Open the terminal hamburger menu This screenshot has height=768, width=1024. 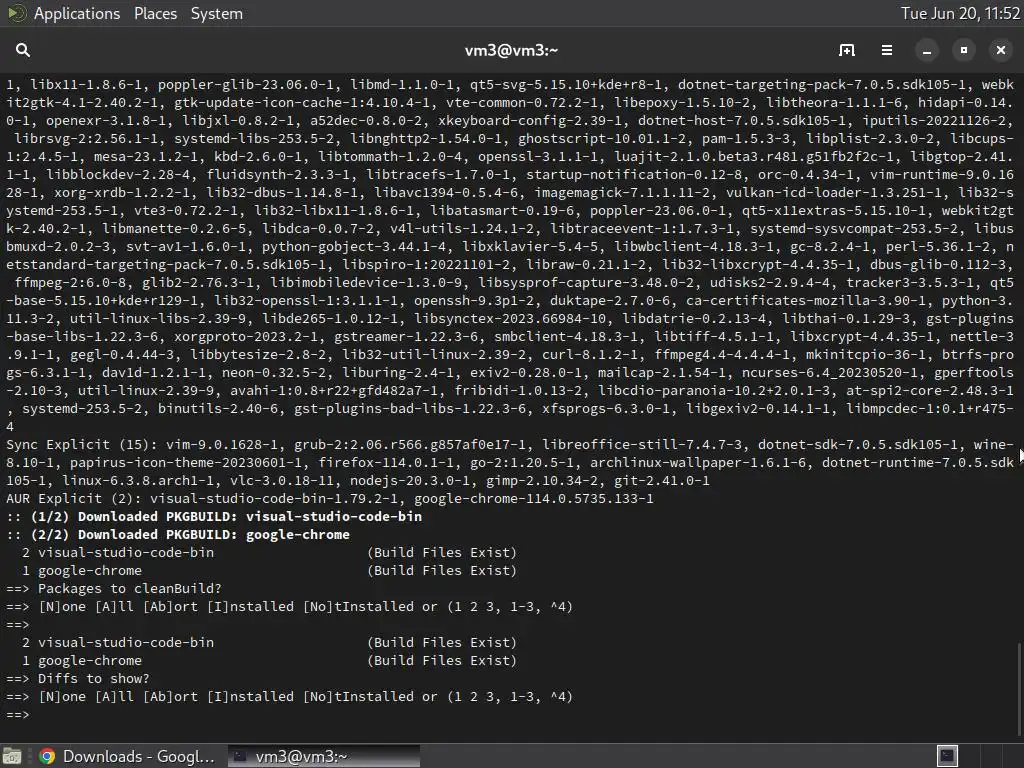point(887,50)
